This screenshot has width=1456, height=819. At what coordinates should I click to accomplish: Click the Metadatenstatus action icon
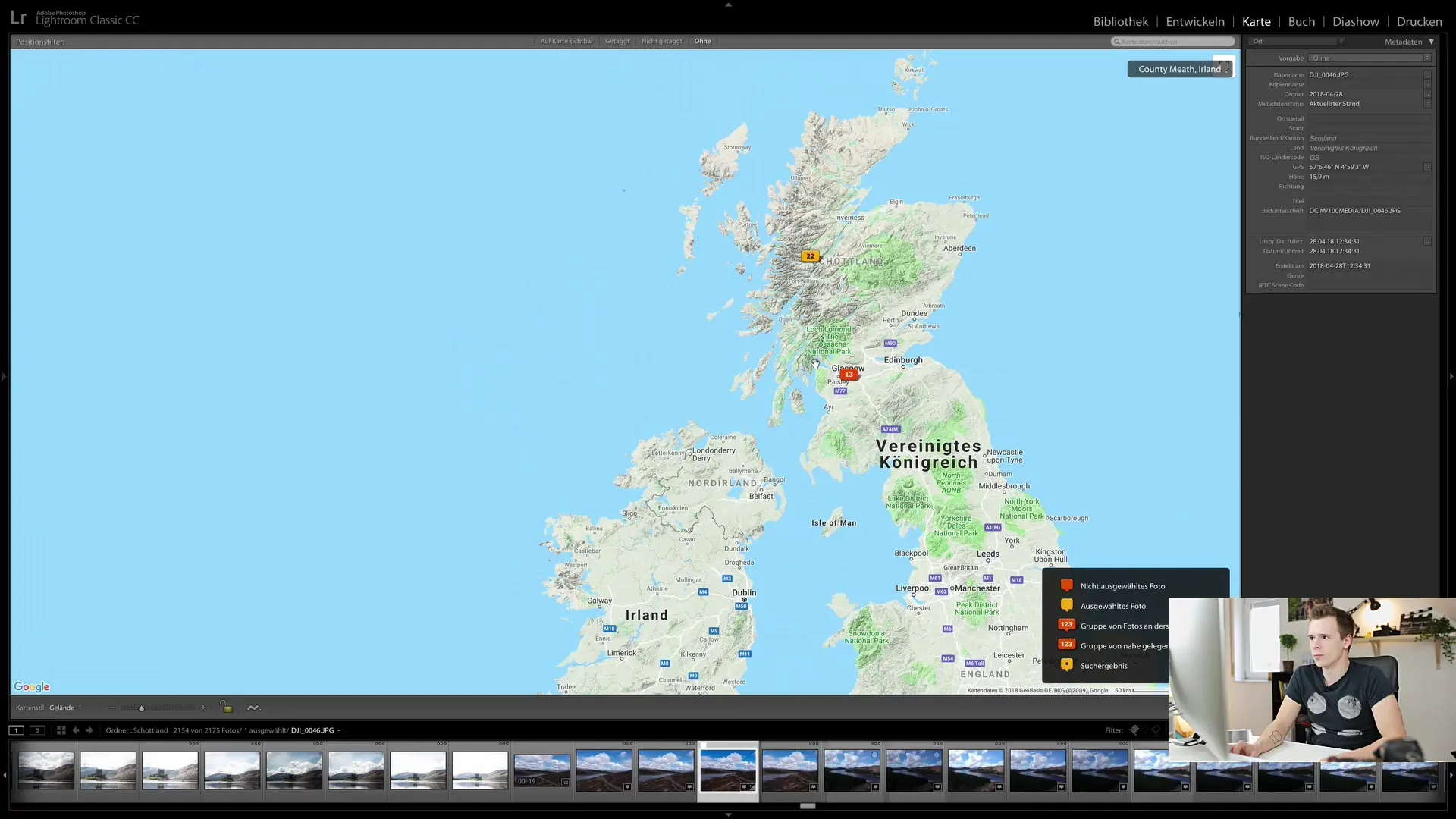1427,104
